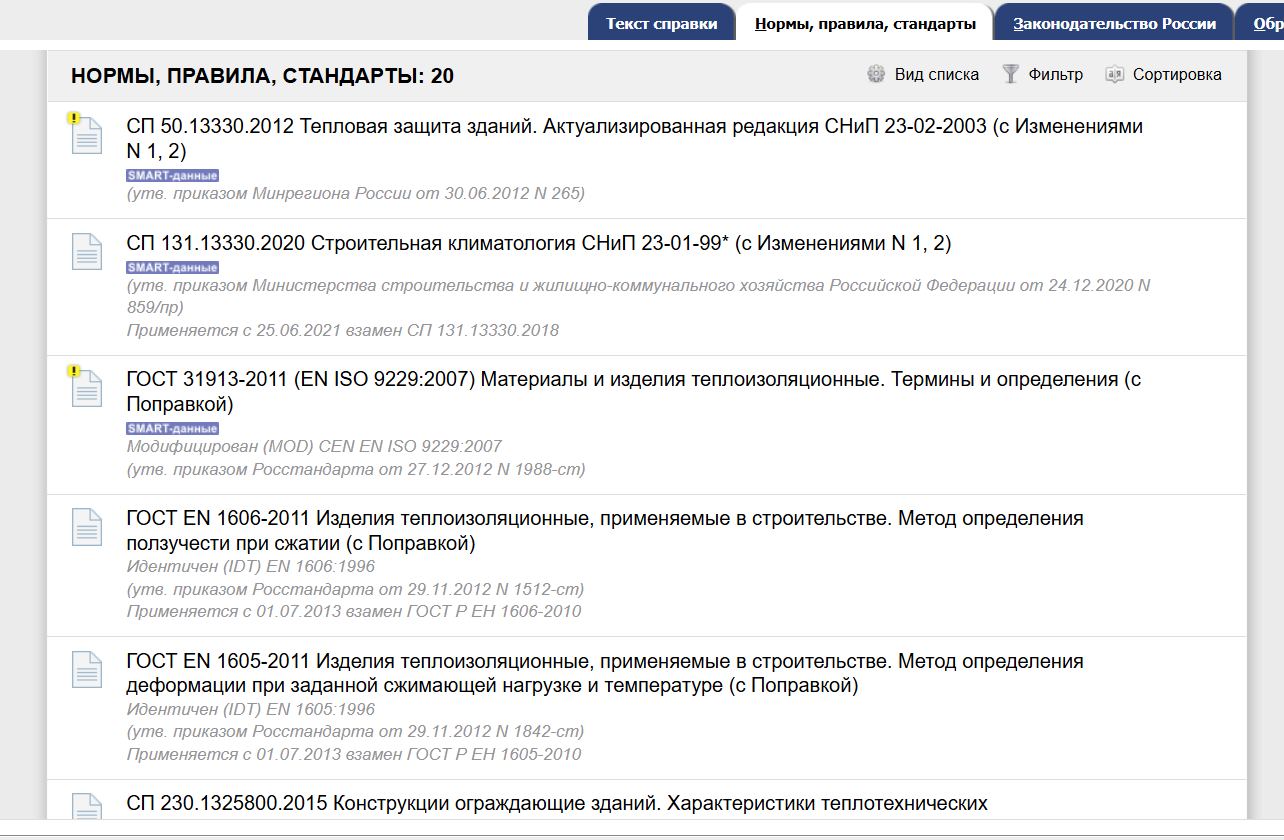This screenshot has width=1284, height=840.
Task: Click text Модифицирован (MOD) CEN EN ISO 9229:2007
Action: (314, 446)
